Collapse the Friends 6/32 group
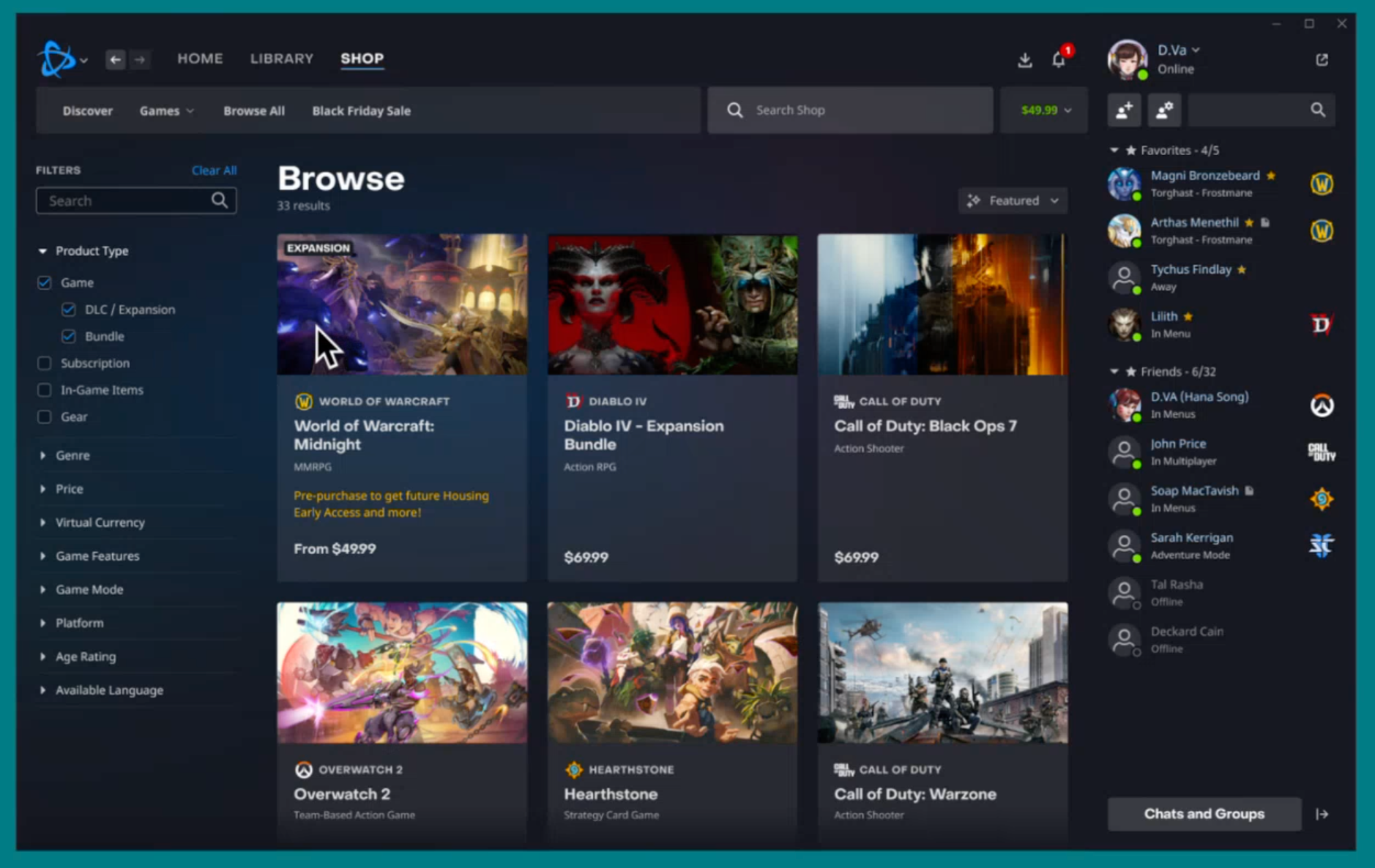 coord(1114,372)
